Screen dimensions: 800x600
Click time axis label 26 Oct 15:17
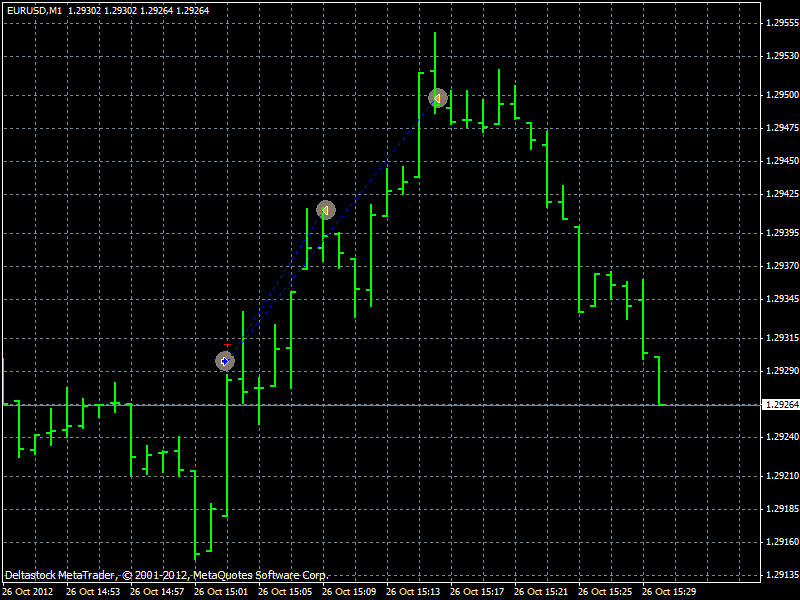[x=477, y=592]
